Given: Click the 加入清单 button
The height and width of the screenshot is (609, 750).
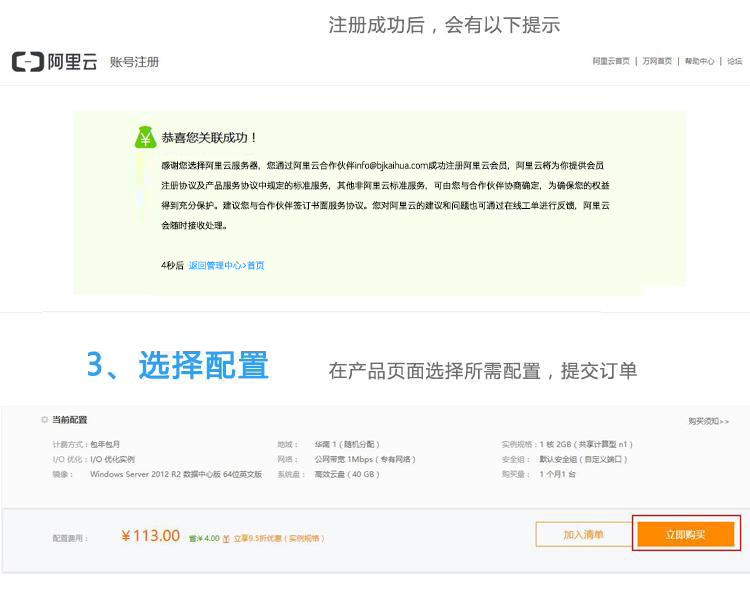Looking at the screenshot, I should 584,534.
